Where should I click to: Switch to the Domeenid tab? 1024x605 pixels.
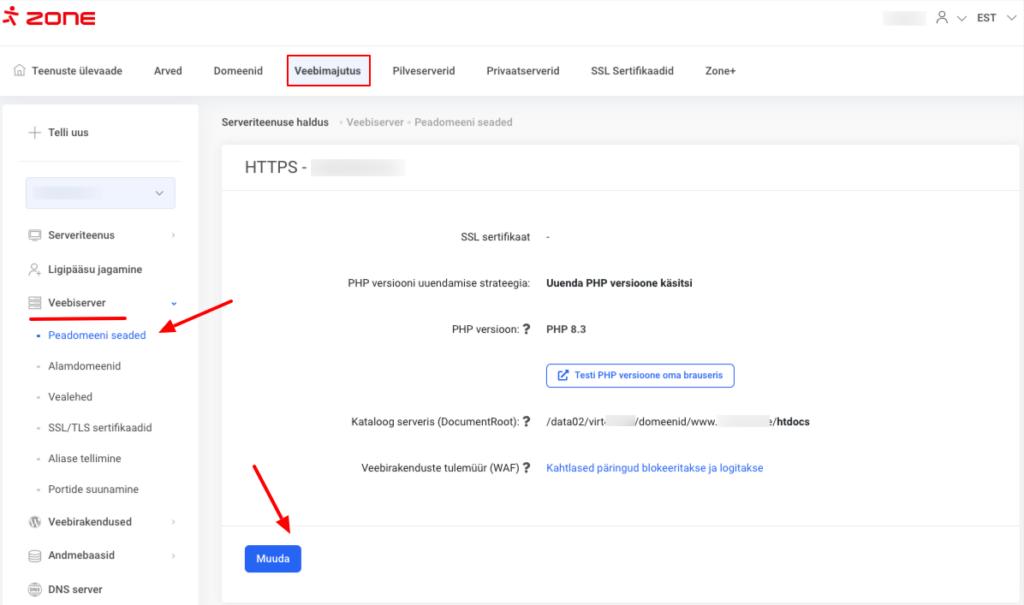click(238, 71)
